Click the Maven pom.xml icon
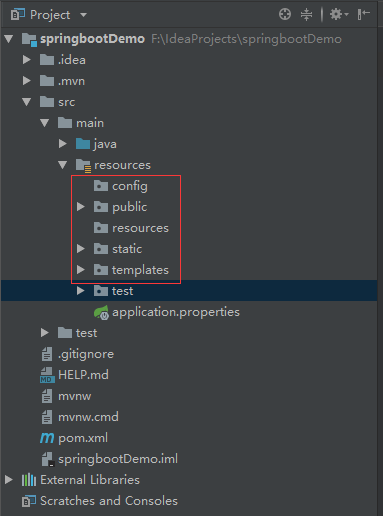Image resolution: width=383 pixels, height=516 pixels. tap(47, 438)
